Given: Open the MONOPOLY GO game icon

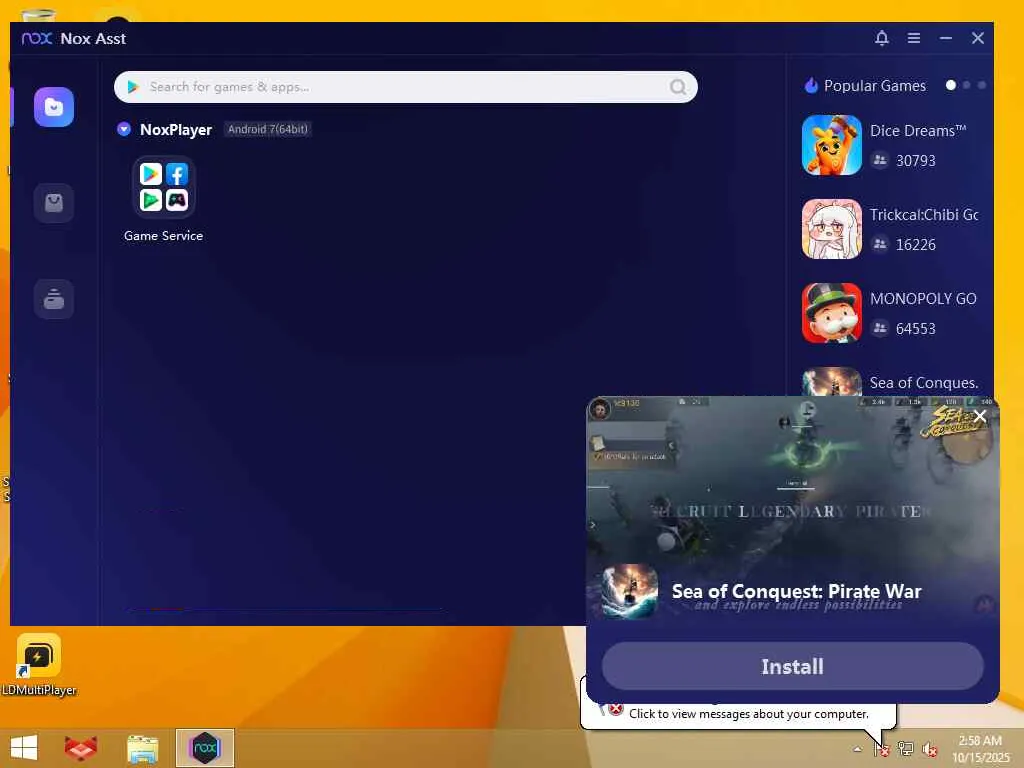Looking at the screenshot, I should pos(831,313).
